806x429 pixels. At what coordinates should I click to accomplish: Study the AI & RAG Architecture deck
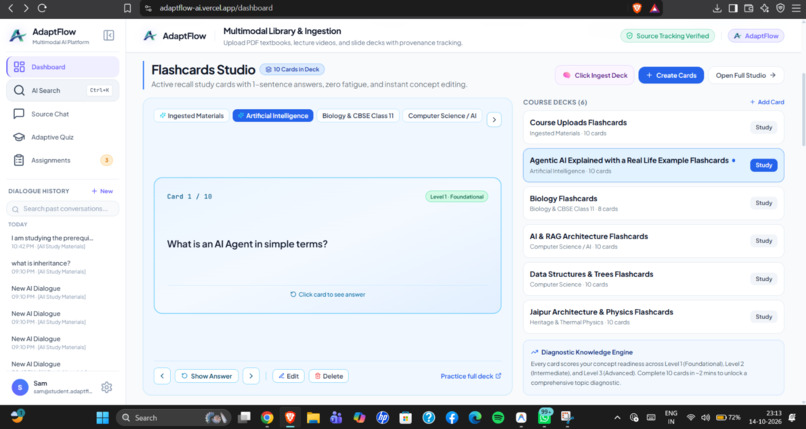click(x=763, y=241)
